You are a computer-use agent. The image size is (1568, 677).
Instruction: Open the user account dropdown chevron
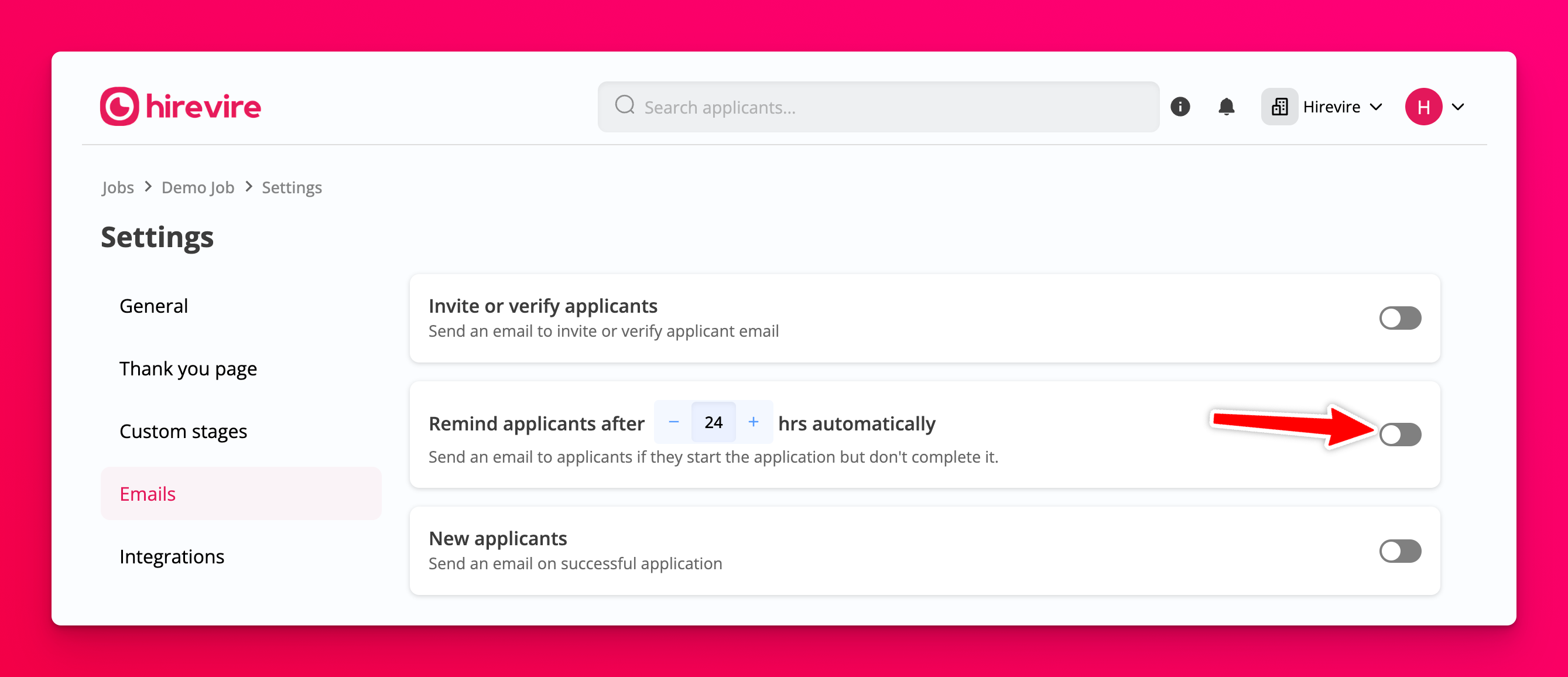tap(1458, 107)
